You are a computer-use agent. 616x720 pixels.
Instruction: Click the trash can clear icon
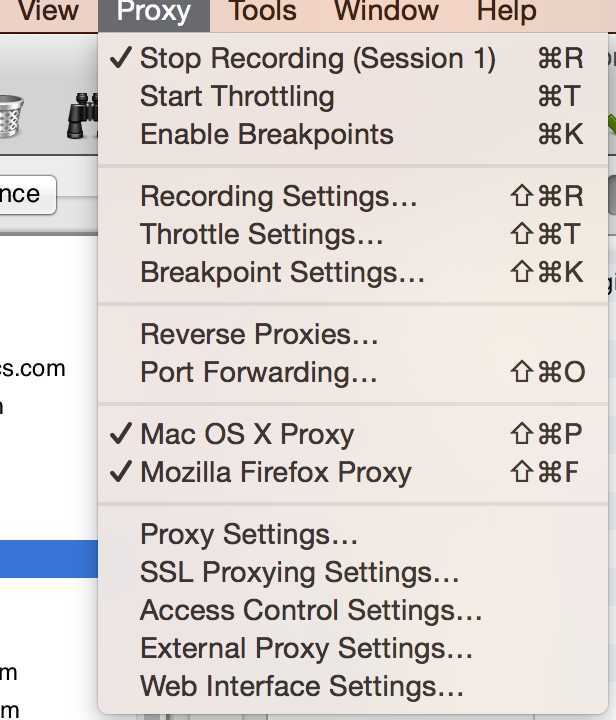pos(10,116)
